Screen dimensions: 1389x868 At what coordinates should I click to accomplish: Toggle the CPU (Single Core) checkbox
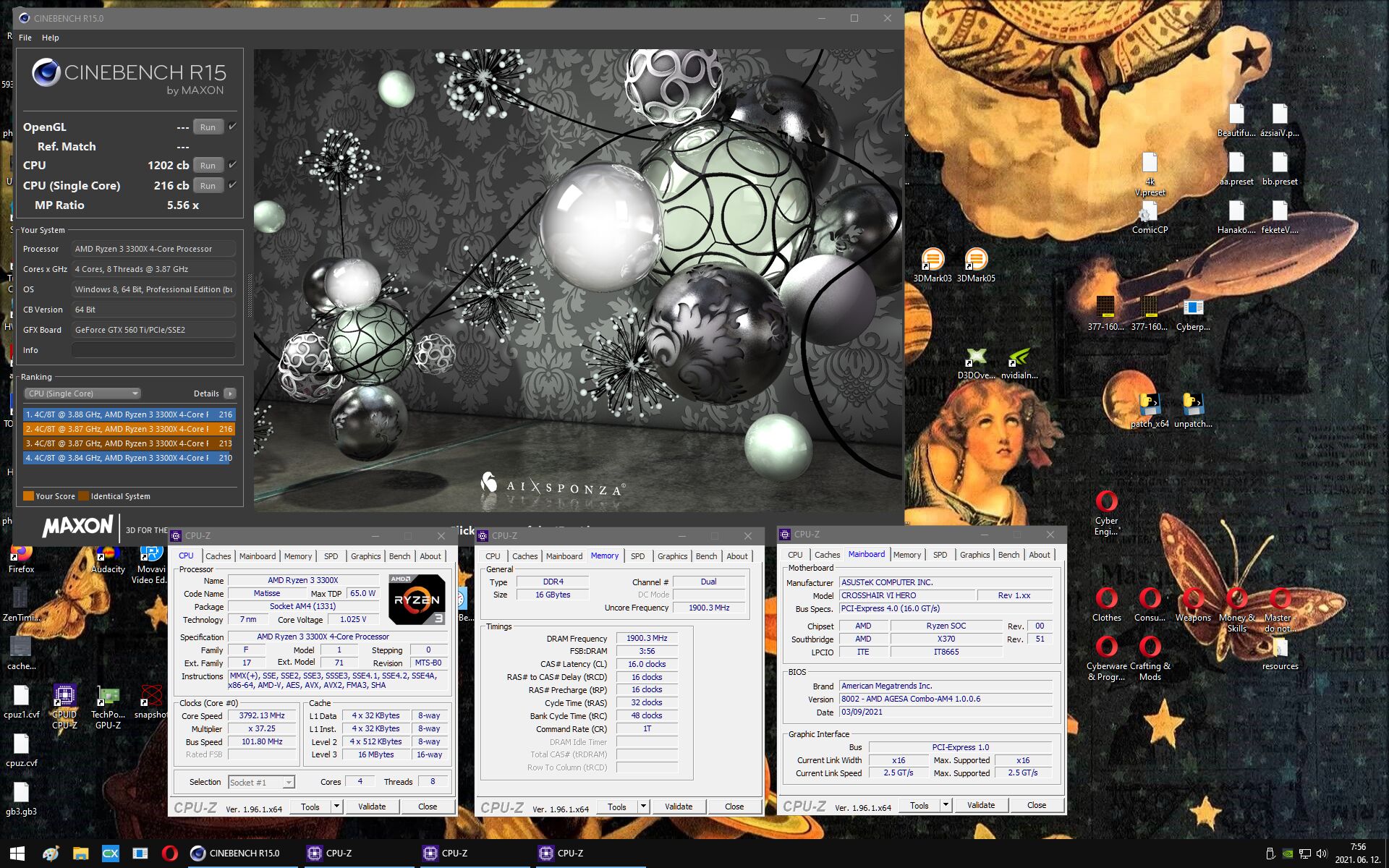click(x=232, y=185)
